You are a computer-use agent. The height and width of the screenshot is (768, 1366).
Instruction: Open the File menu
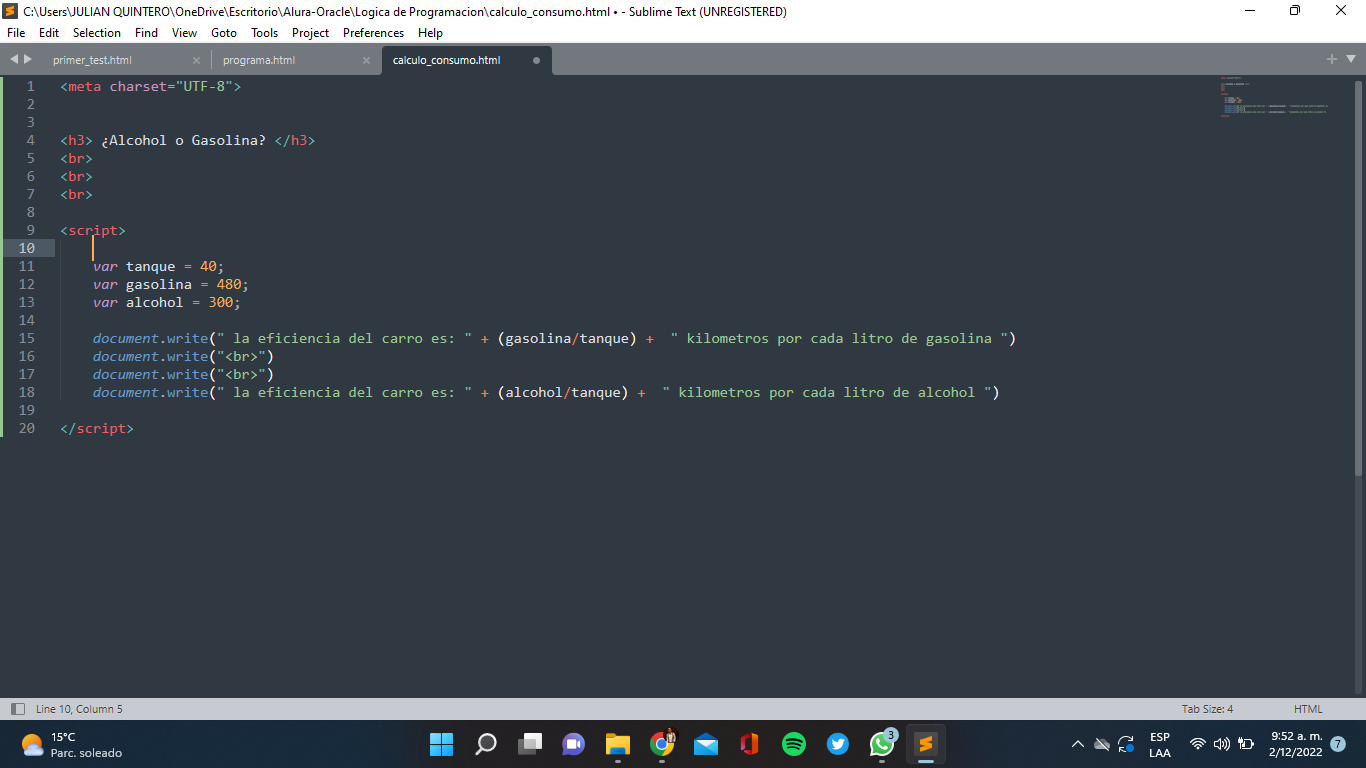coord(15,33)
